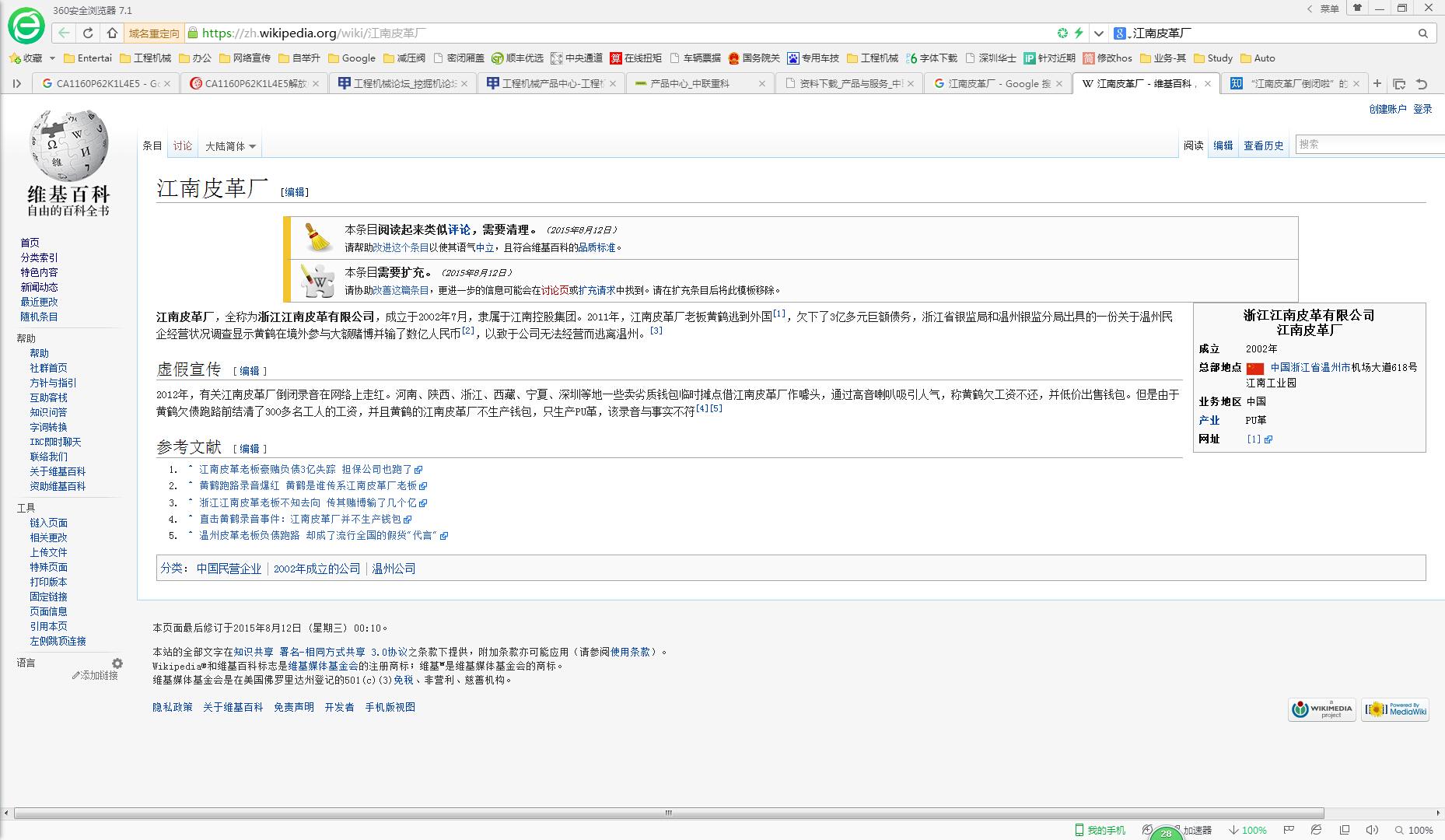Open the skin changer shirt icon
1445x840 pixels.
click(x=1357, y=8)
